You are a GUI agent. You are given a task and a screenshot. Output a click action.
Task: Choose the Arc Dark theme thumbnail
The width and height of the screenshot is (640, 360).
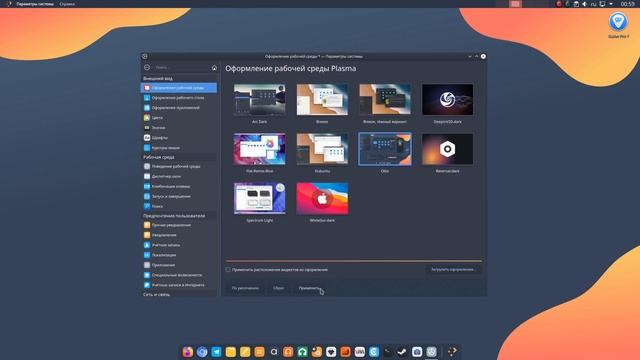pyautogui.click(x=260, y=100)
